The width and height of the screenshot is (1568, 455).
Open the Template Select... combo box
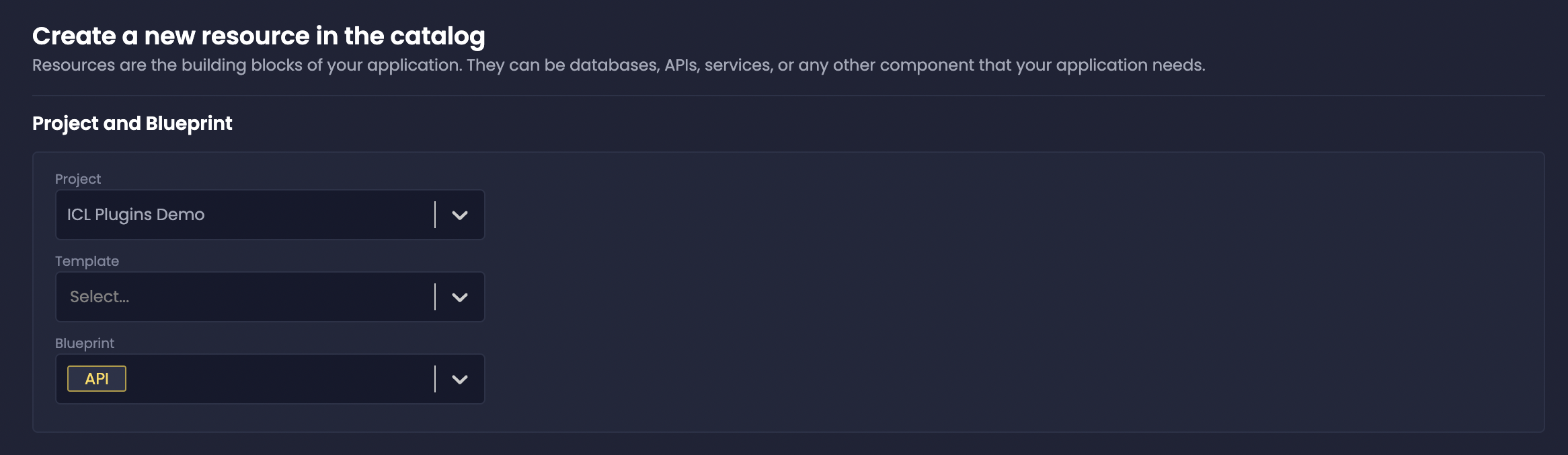270,297
